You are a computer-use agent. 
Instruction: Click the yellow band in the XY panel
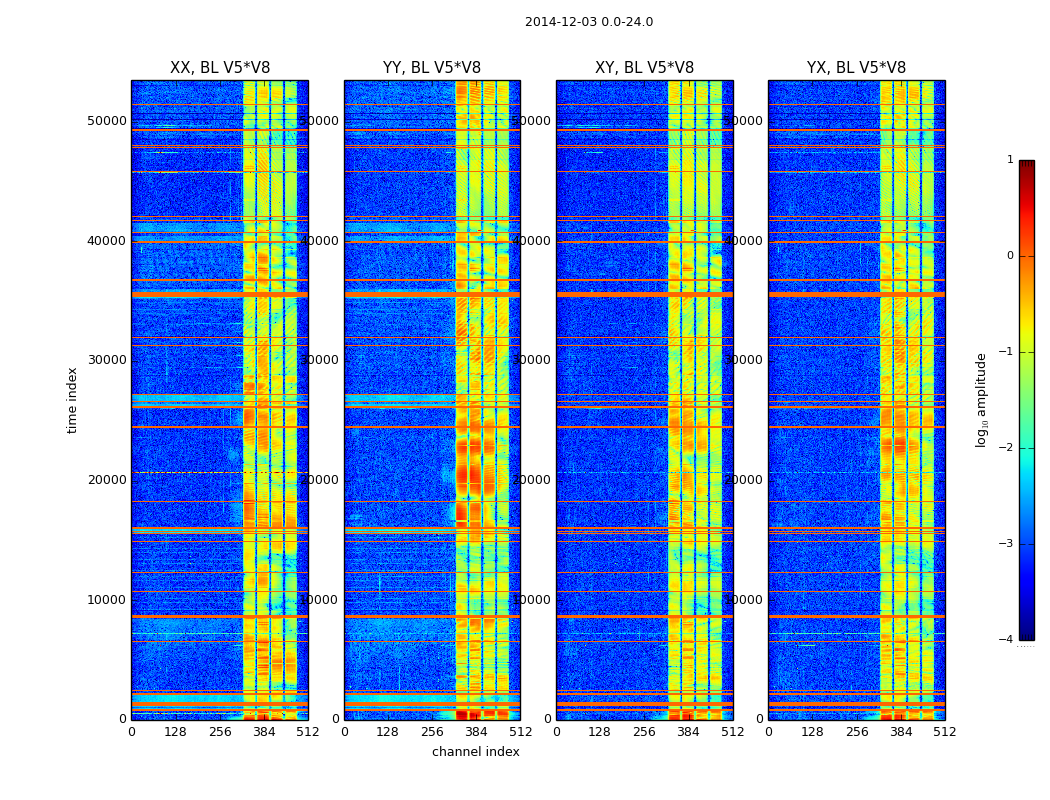695,402
